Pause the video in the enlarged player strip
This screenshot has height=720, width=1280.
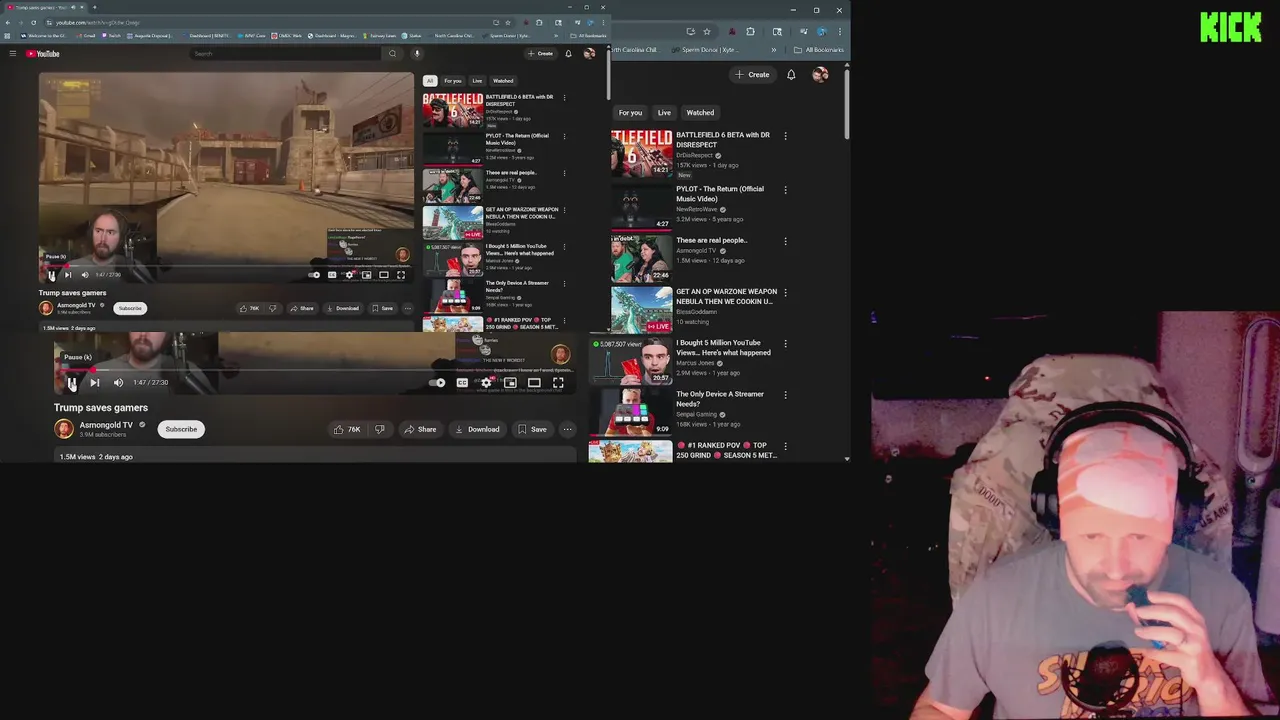click(71, 382)
